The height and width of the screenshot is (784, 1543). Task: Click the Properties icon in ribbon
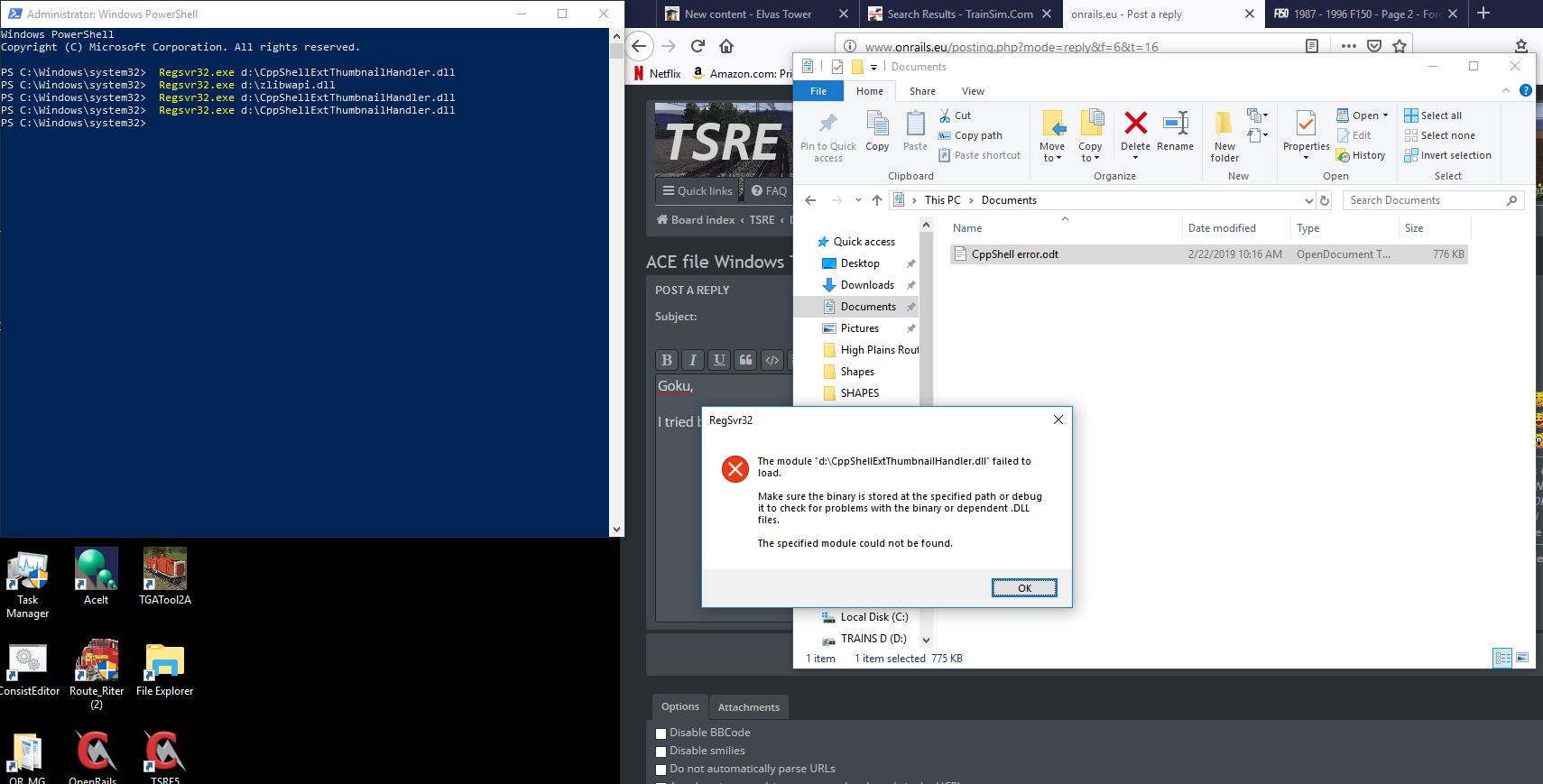click(x=1306, y=125)
